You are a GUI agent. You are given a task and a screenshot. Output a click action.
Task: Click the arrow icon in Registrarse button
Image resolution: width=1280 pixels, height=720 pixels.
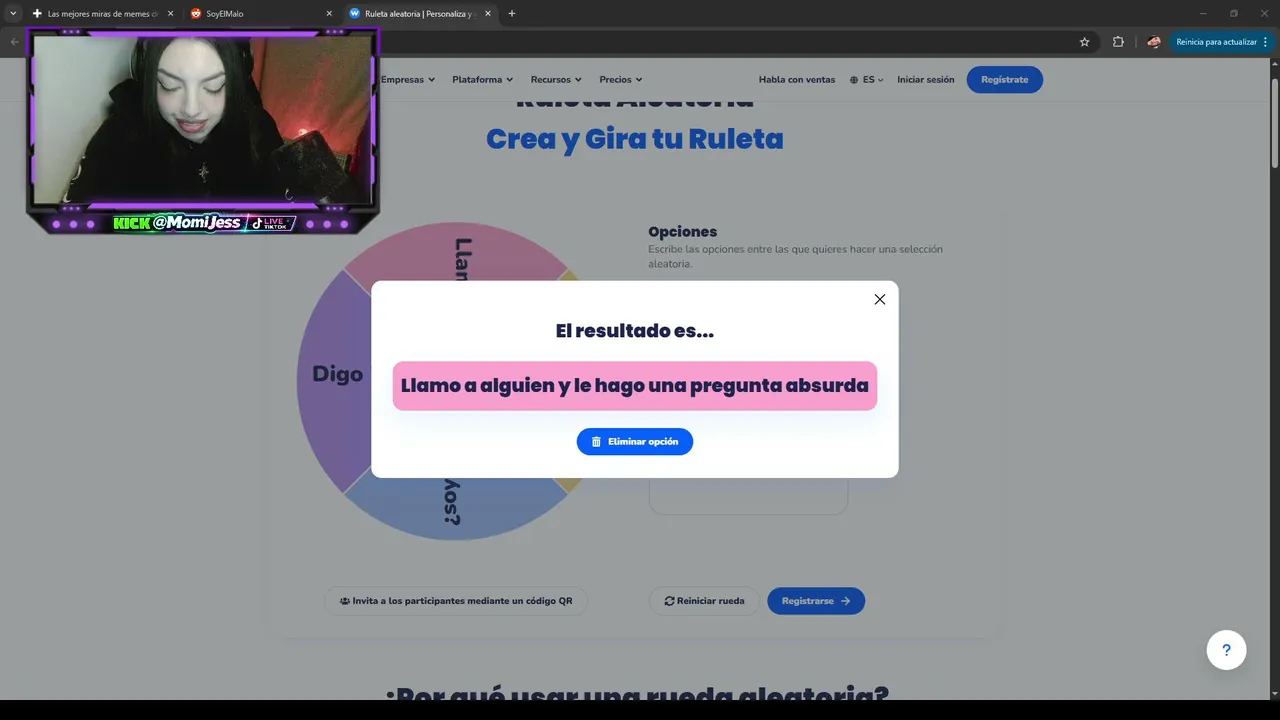click(845, 601)
